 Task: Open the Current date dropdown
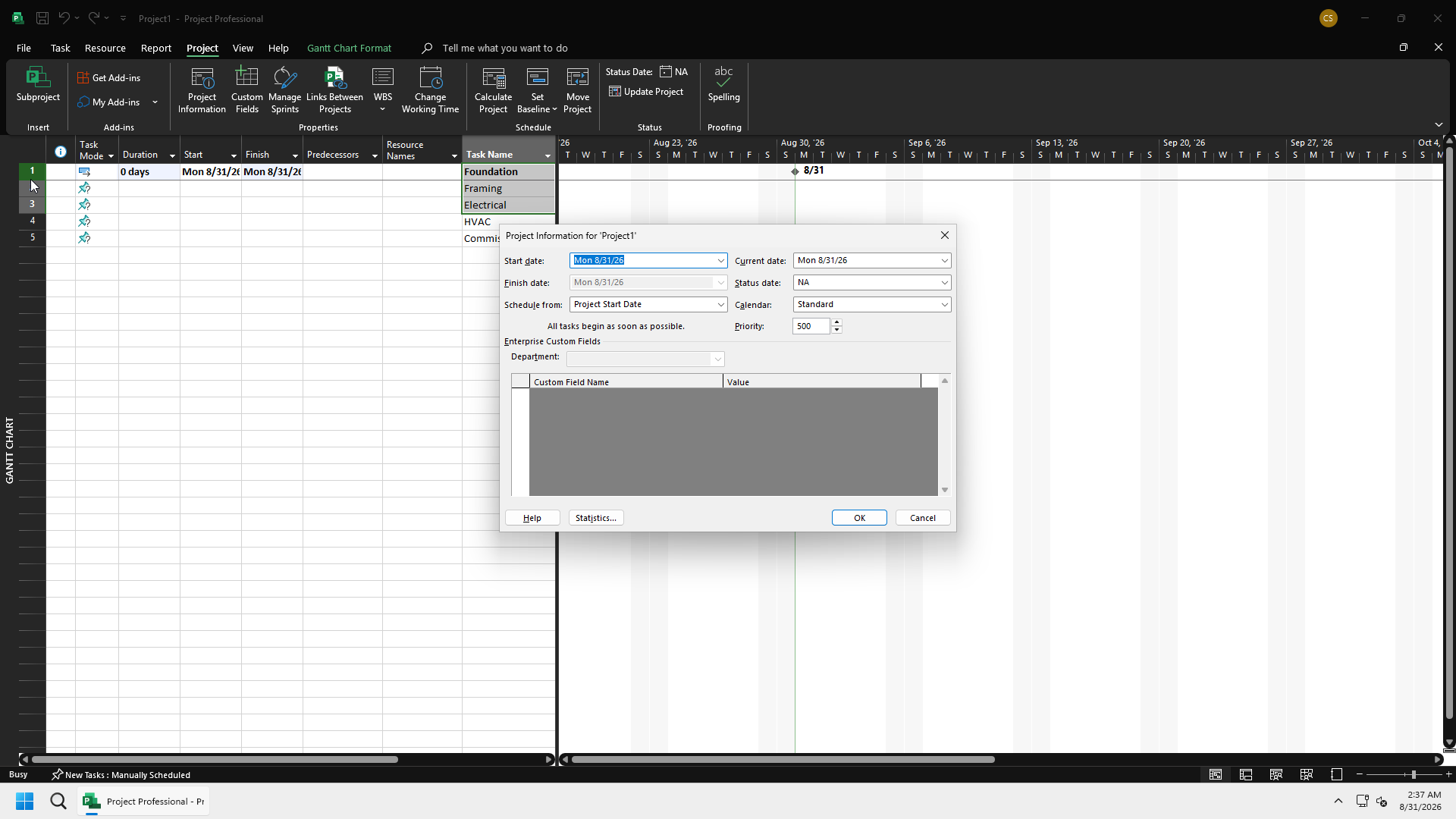pyautogui.click(x=944, y=261)
